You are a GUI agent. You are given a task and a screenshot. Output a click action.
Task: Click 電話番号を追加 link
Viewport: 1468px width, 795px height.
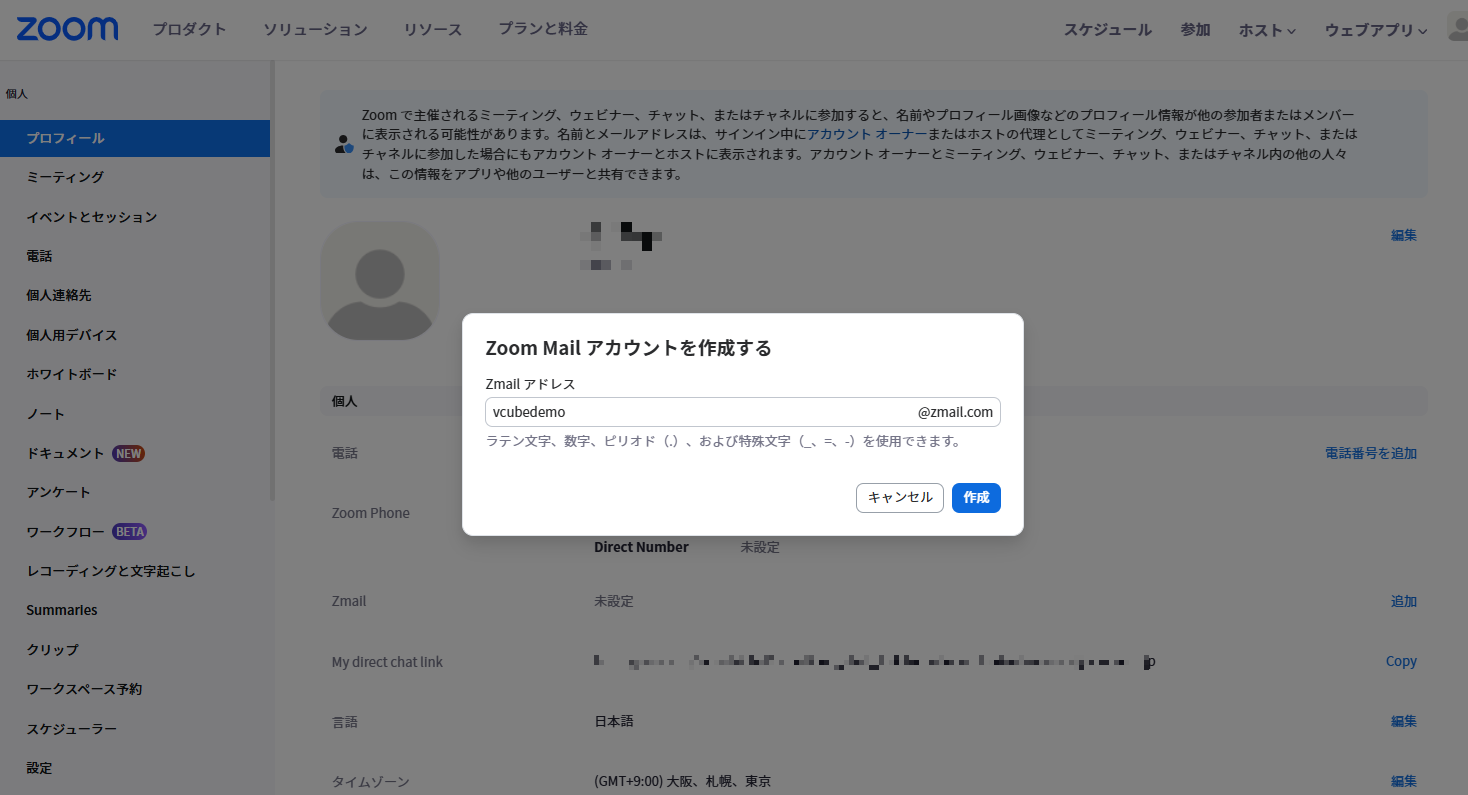[1371, 453]
